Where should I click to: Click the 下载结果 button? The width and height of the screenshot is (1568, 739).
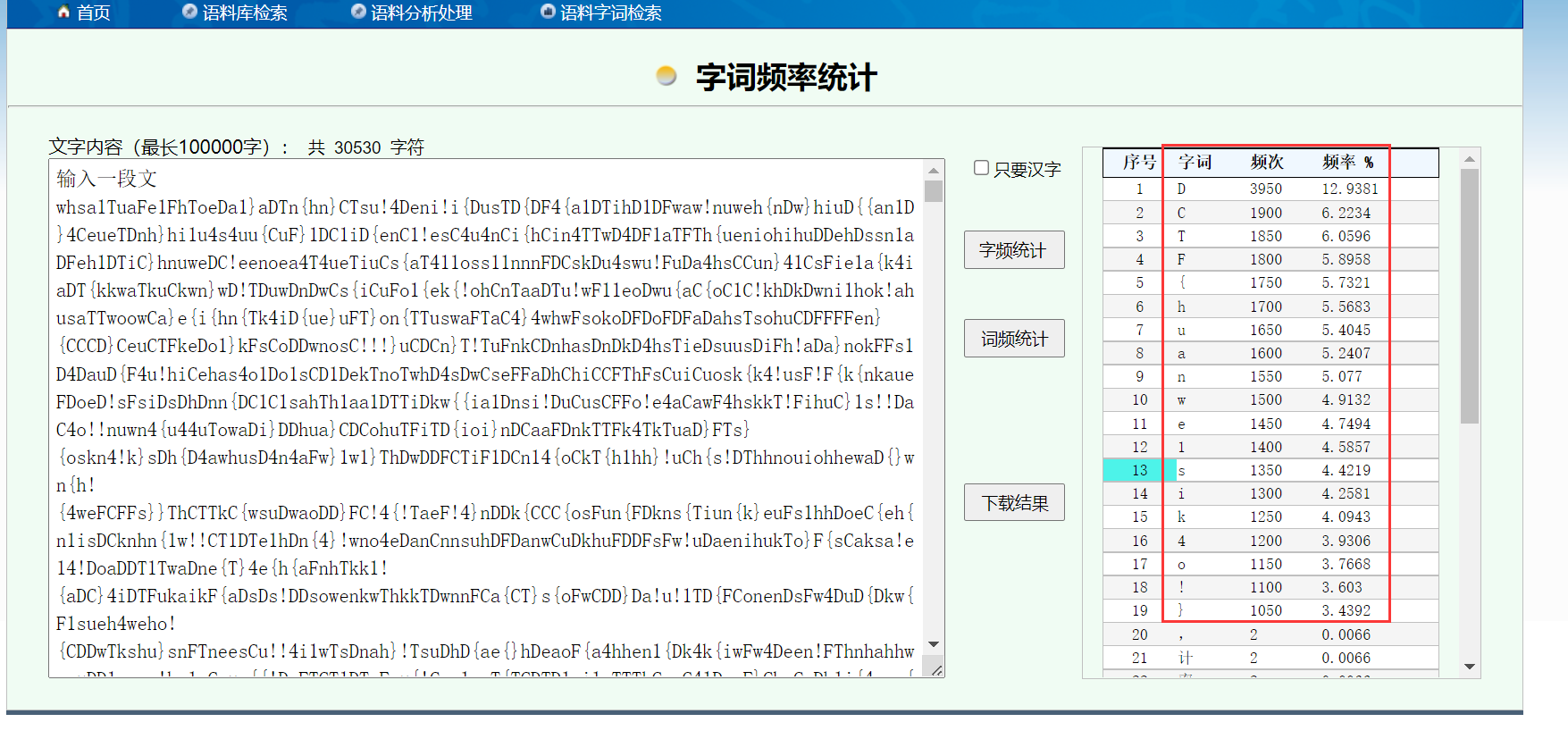click(1014, 503)
